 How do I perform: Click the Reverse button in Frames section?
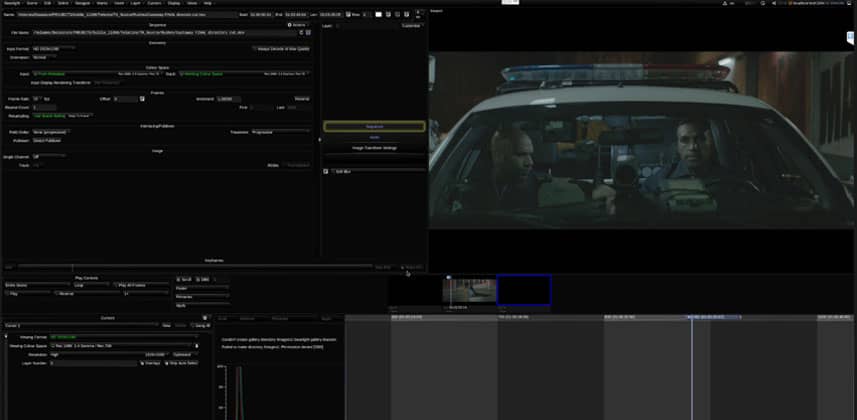[x=302, y=99]
